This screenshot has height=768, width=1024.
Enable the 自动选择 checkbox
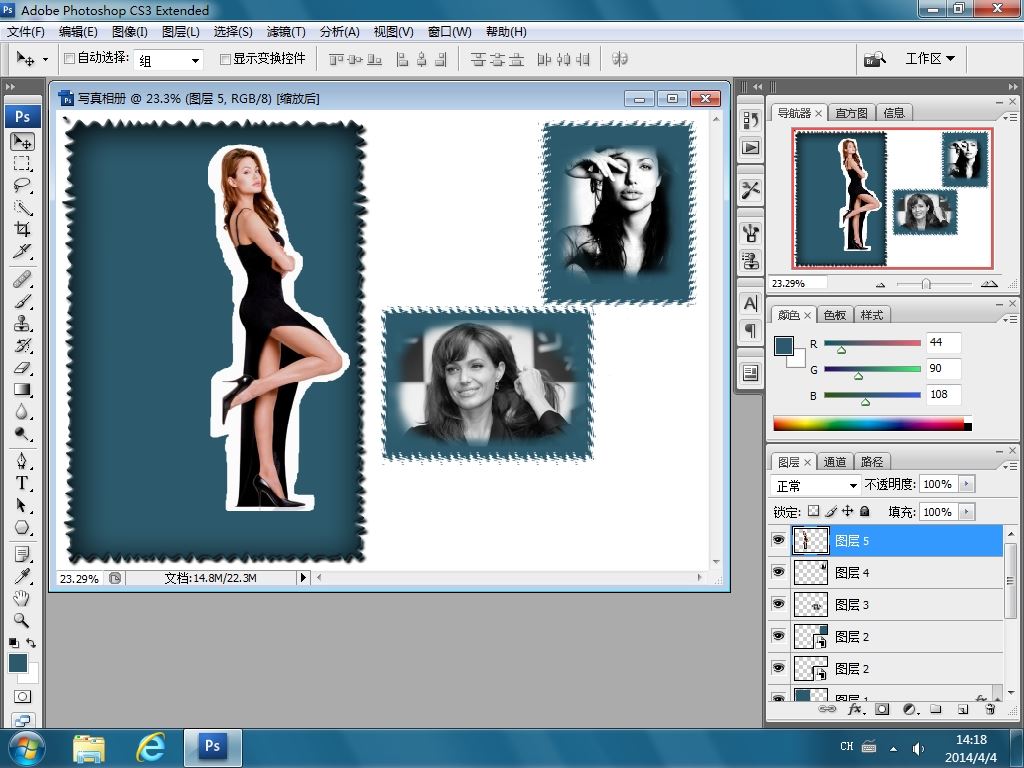(70, 59)
